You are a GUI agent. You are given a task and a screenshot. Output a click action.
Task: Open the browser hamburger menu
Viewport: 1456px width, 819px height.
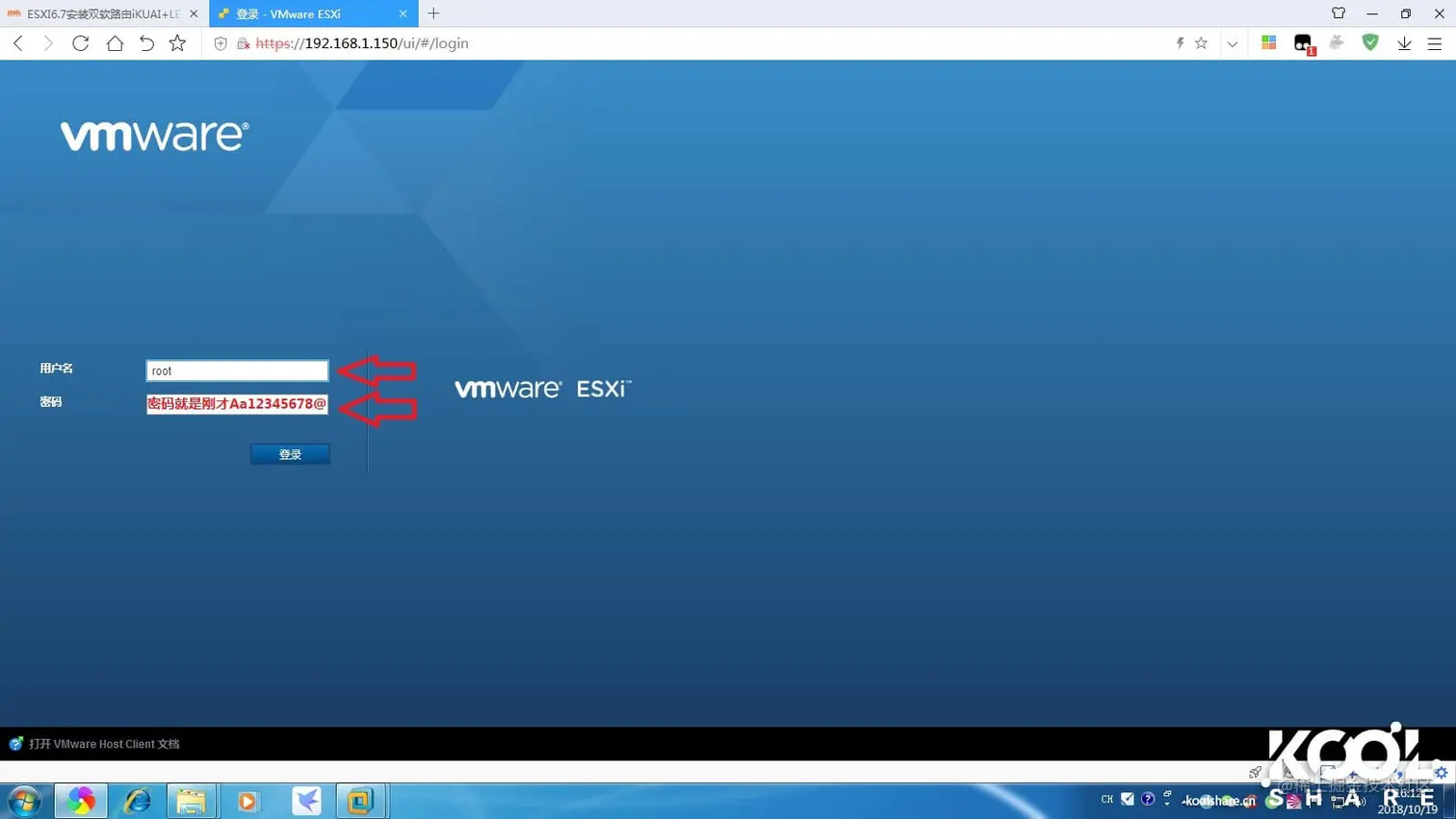pyautogui.click(x=1435, y=43)
